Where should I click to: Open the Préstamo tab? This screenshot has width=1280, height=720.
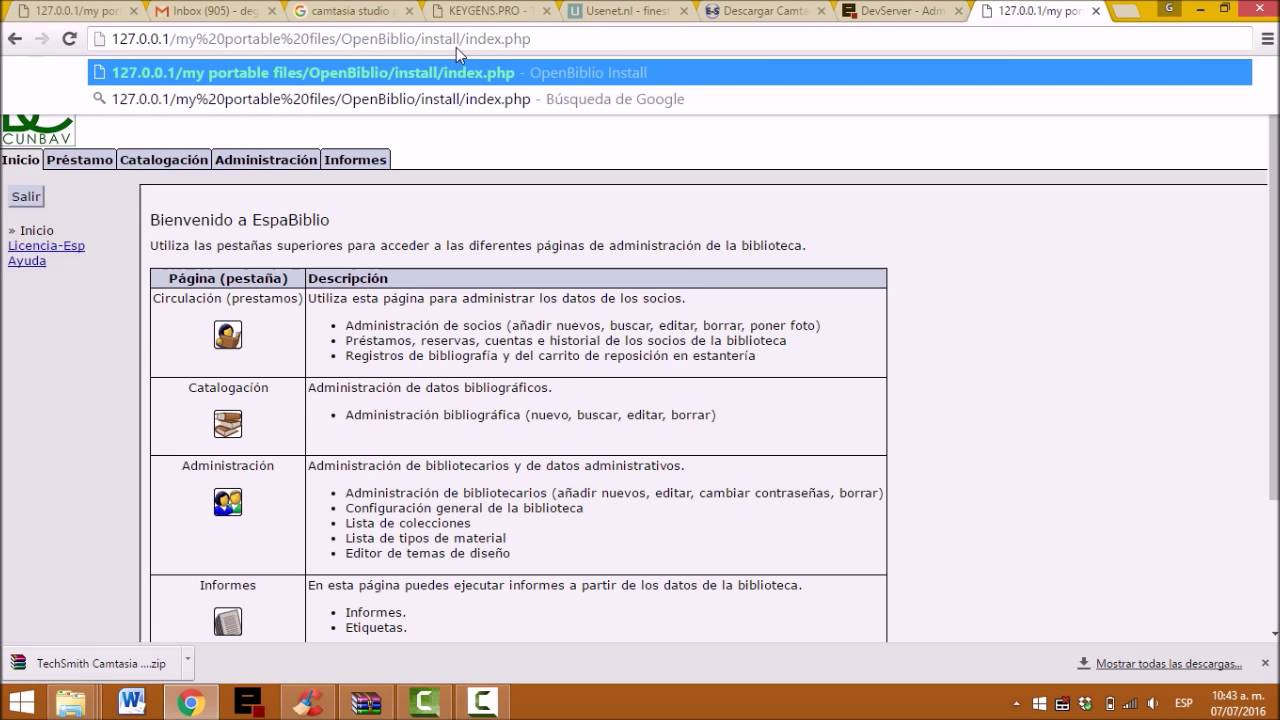(80, 160)
